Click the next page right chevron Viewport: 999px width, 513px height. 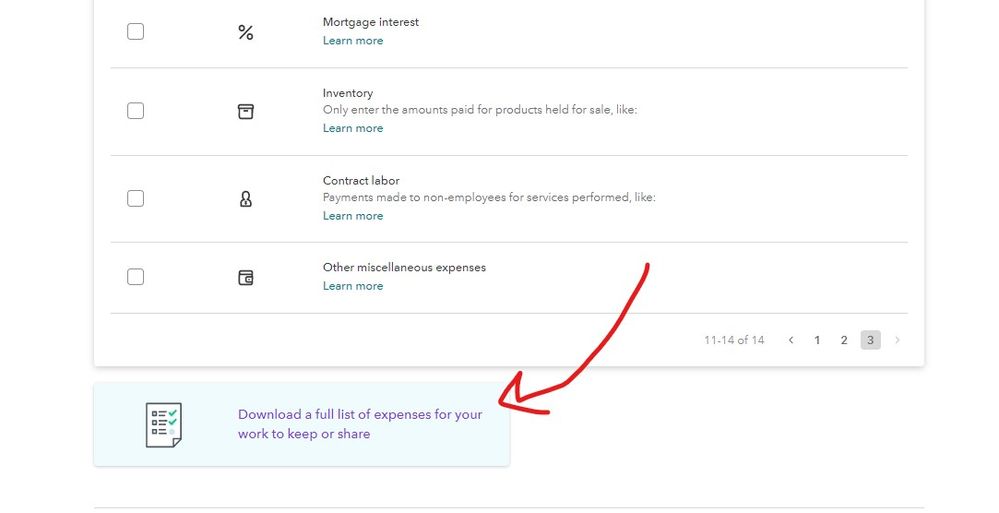[x=897, y=340]
